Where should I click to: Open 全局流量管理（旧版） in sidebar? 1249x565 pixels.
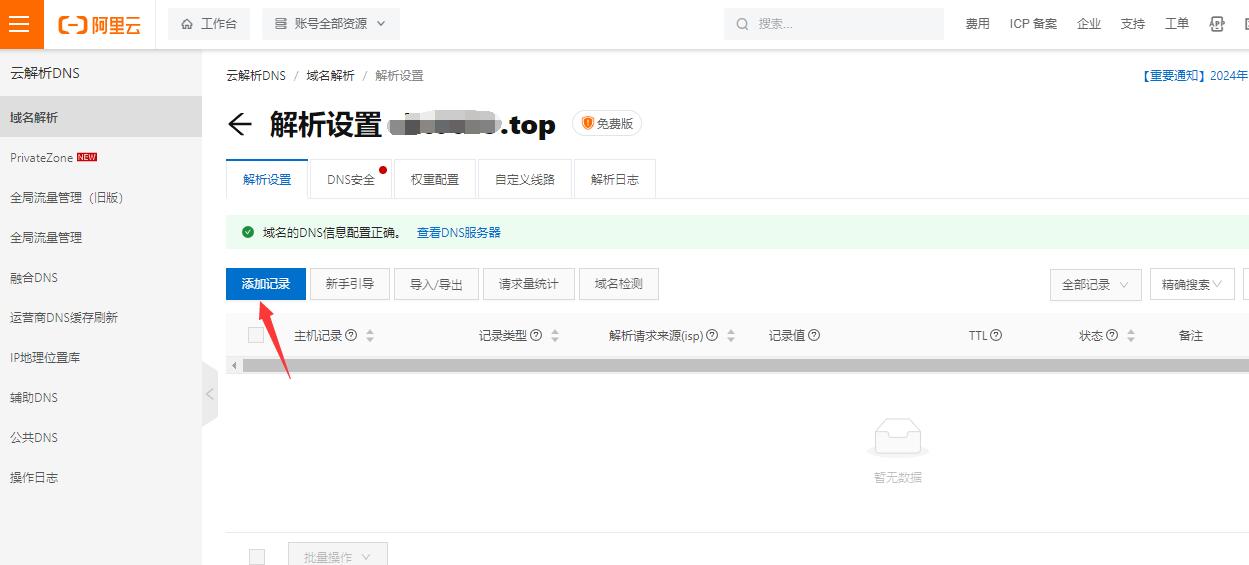click(x=101, y=197)
